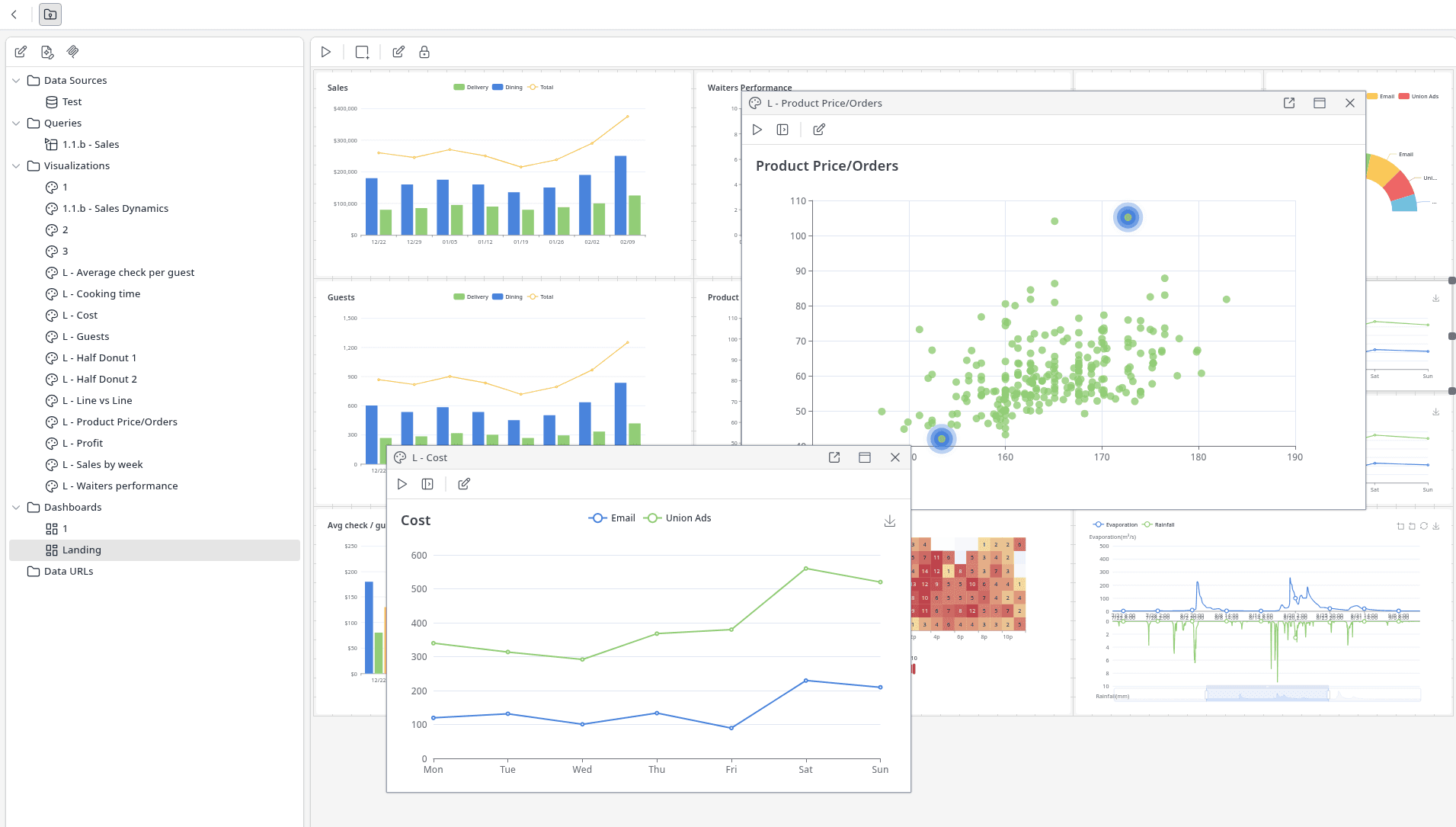The width and height of the screenshot is (1456, 827).
Task: Collapse the Visualizations tree folder
Action: (16, 165)
